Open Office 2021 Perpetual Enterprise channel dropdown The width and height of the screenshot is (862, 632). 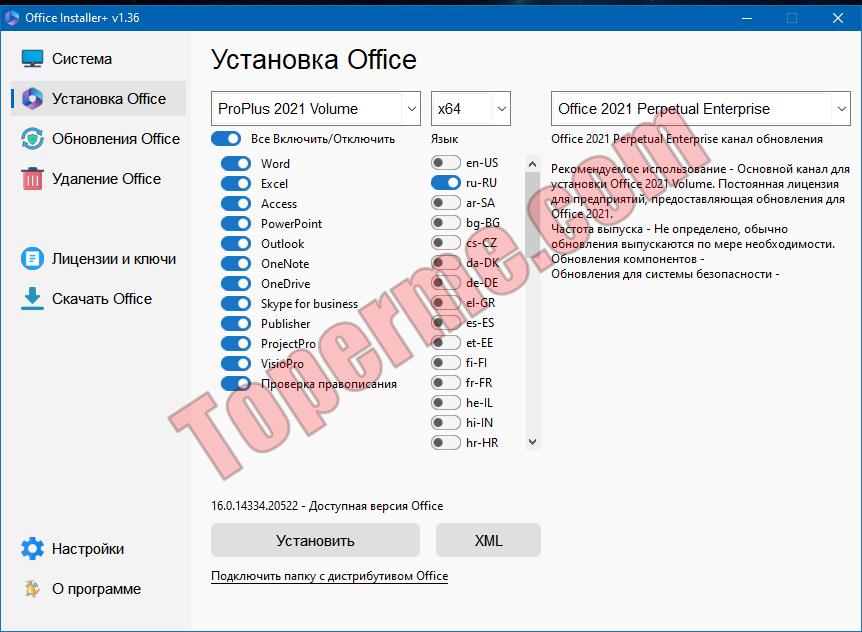pos(701,109)
